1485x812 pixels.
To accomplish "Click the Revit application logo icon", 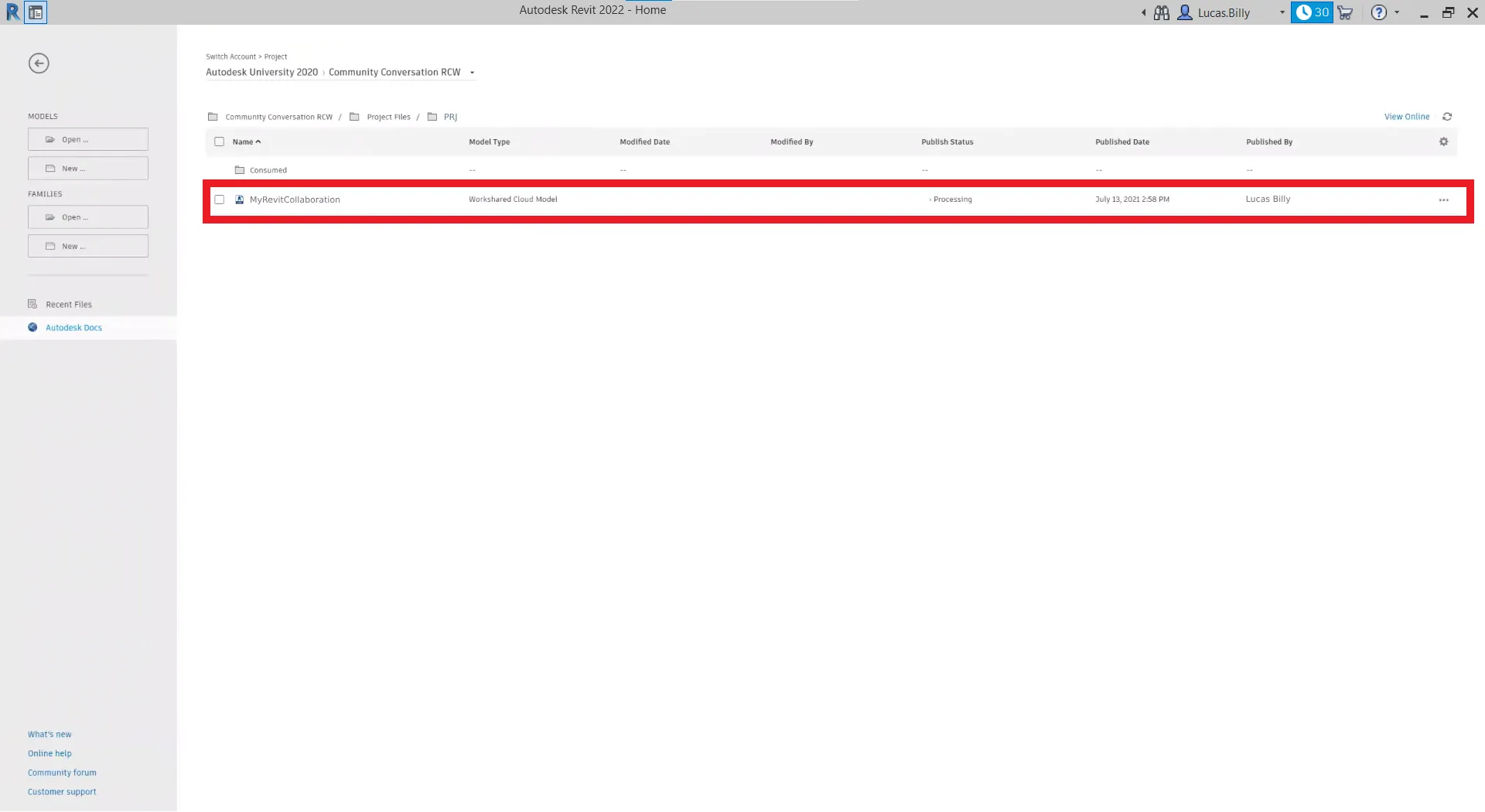I will (12, 12).
